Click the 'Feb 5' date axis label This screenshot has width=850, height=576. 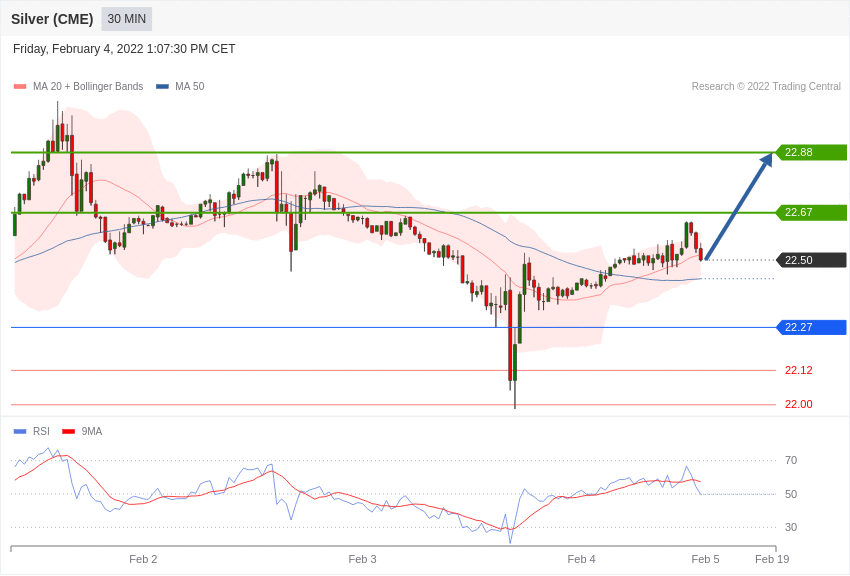(x=705, y=559)
